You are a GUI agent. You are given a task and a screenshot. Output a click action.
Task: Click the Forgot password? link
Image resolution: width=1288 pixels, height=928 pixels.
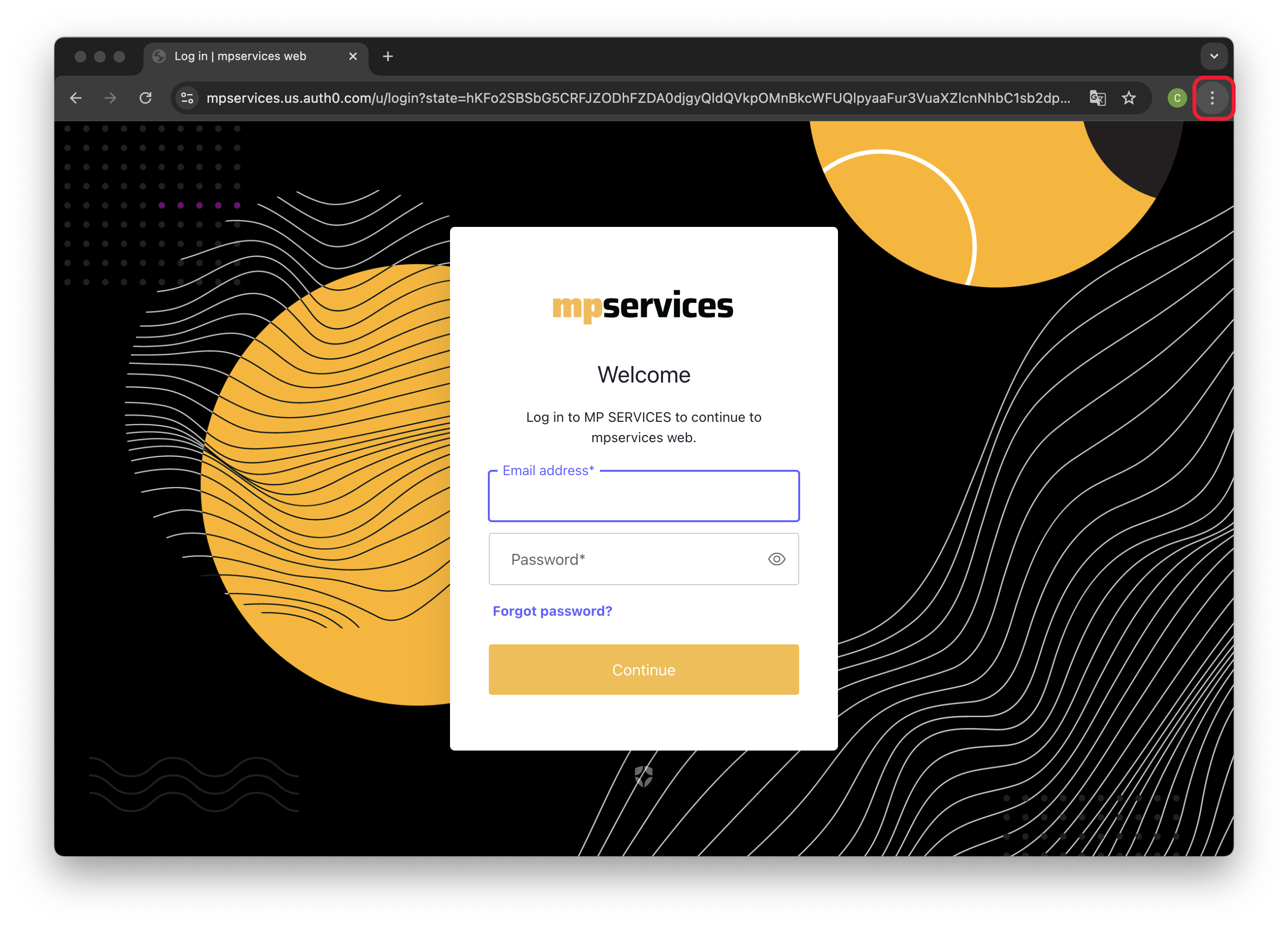[552, 610]
